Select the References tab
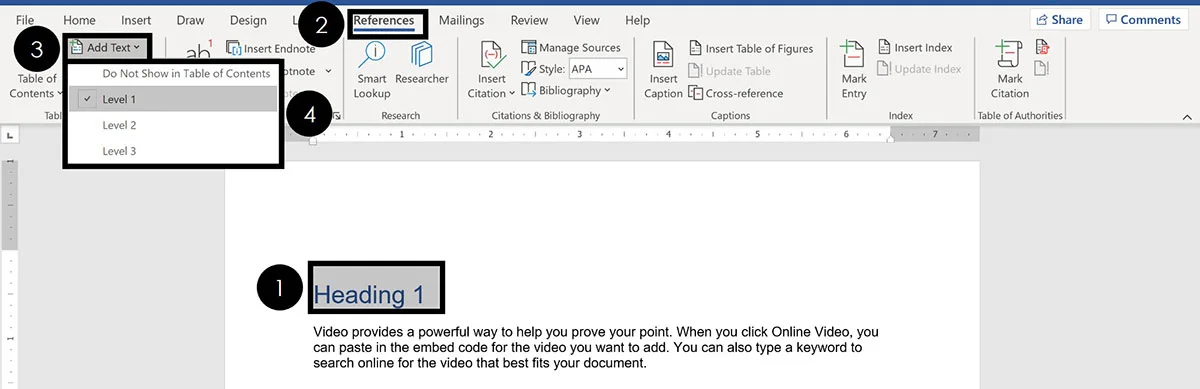The height and width of the screenshot is (389, 1200). 384,20
